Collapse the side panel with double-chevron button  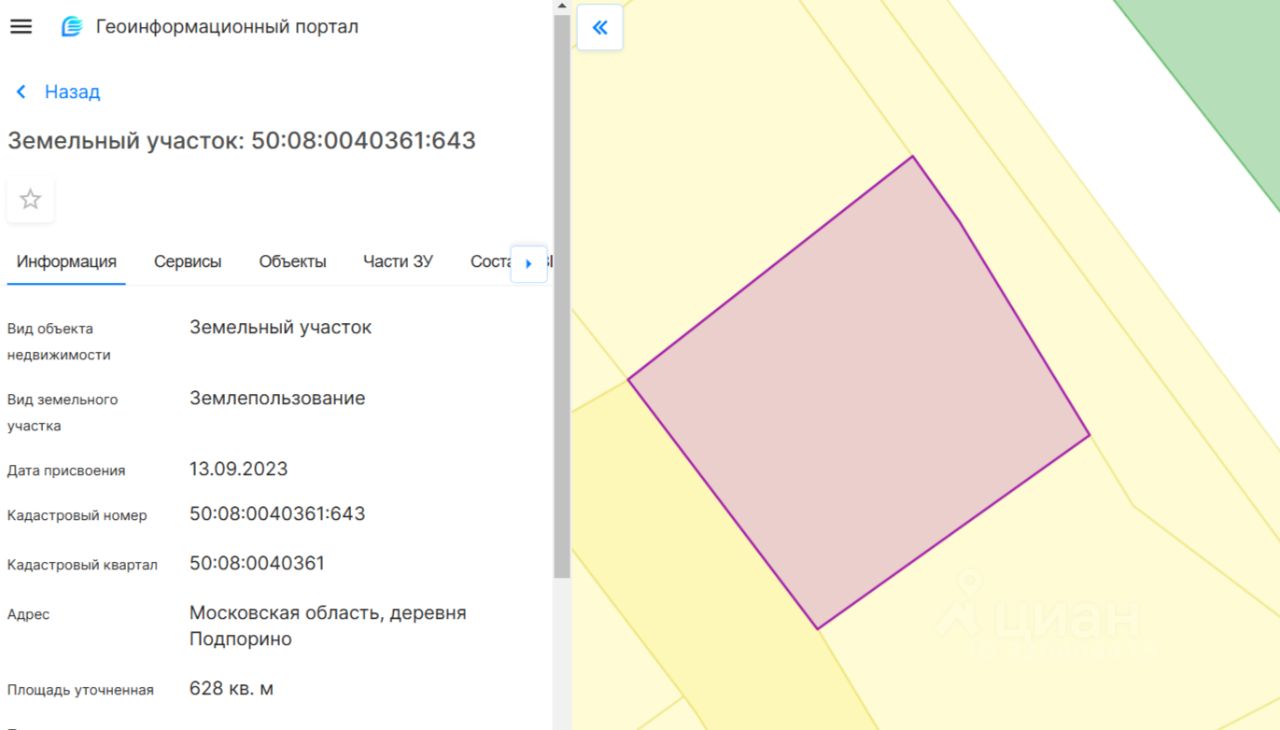coord(600,28)
